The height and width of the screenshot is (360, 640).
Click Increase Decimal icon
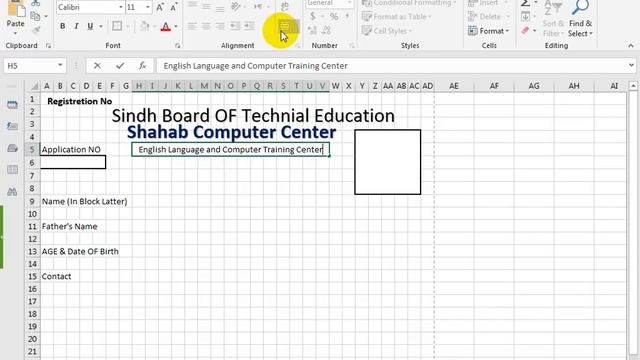coord(312,30)
